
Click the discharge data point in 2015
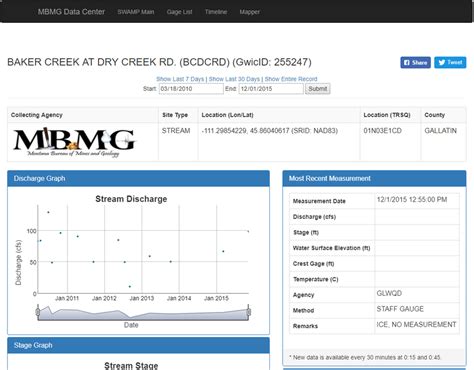[x=223, y=251]
